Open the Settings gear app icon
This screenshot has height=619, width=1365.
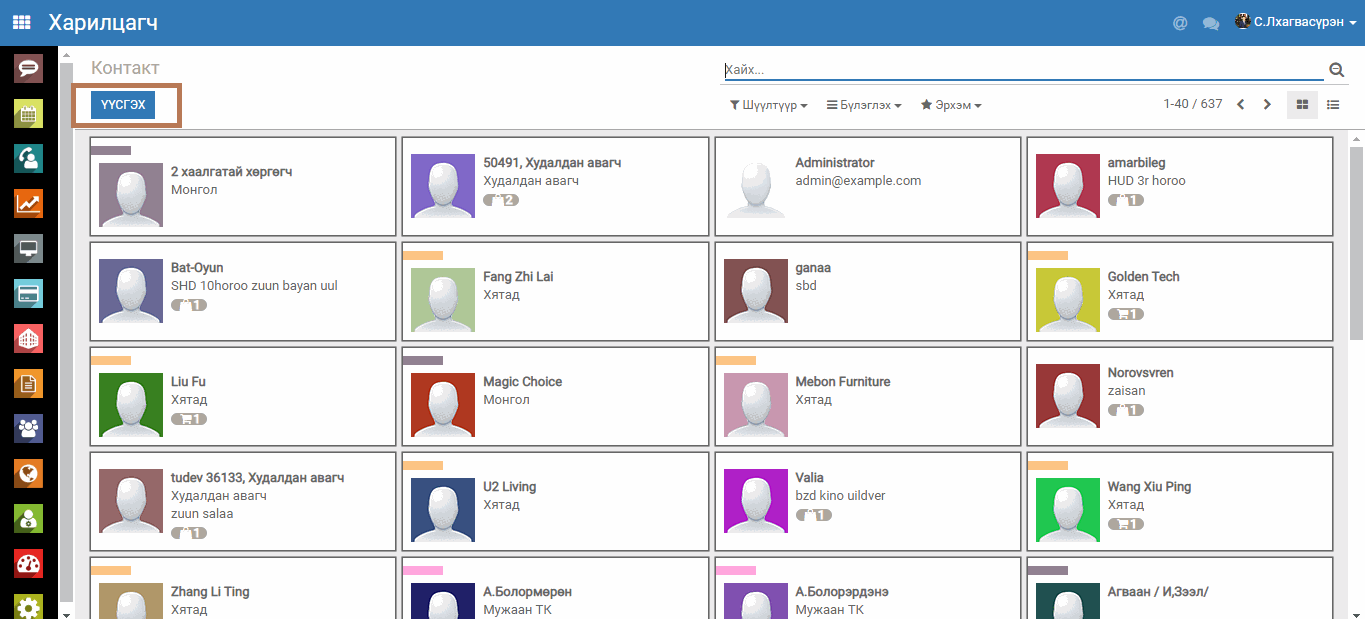(28, 606)
